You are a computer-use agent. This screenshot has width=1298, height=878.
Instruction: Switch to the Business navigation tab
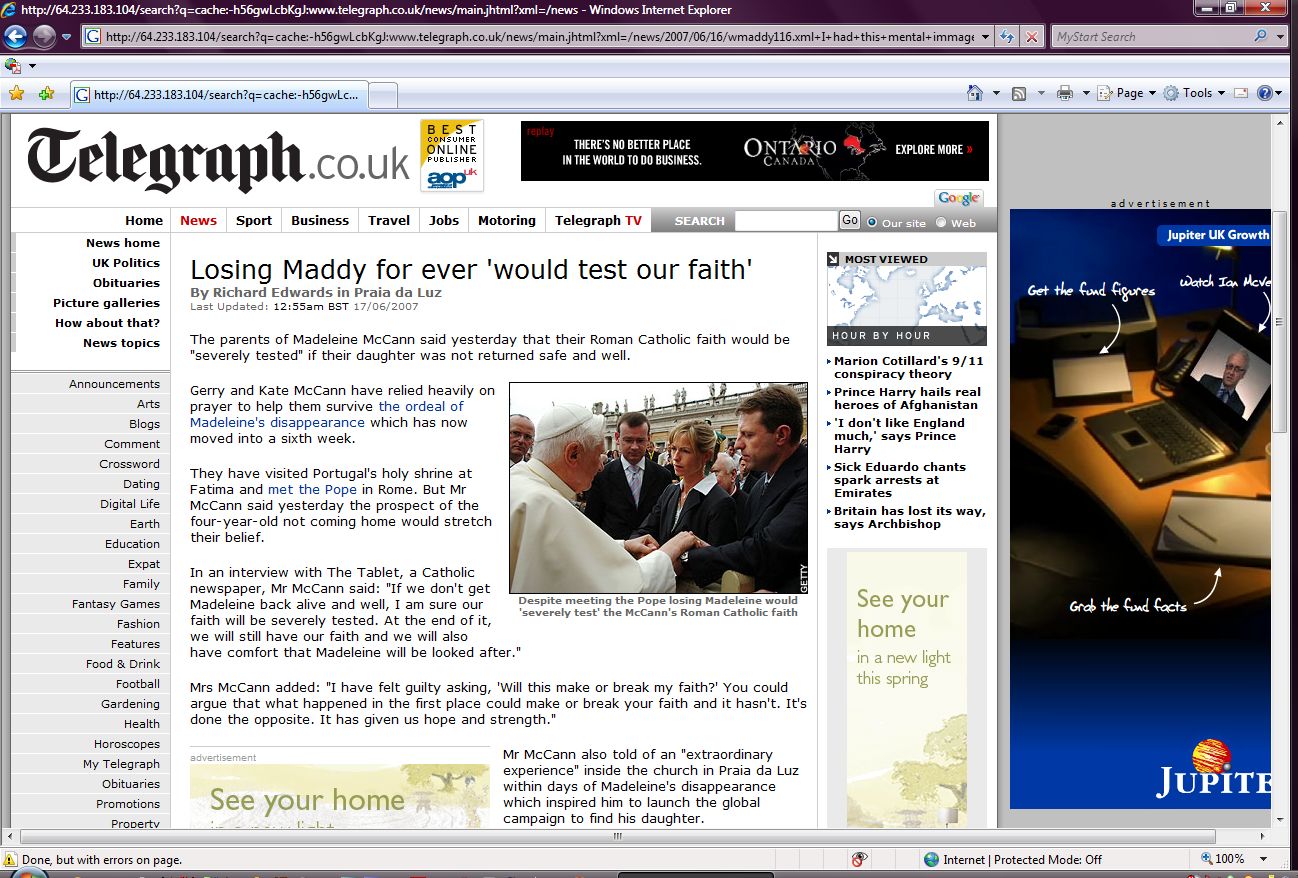320,221
